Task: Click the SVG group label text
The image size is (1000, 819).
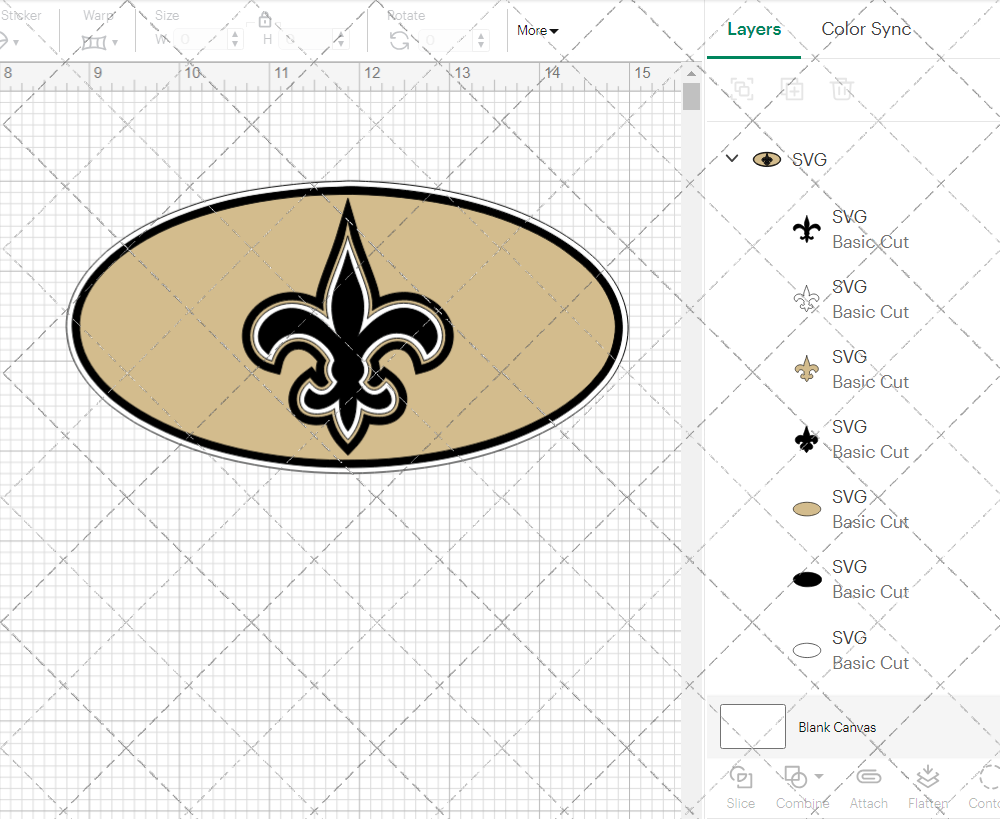Action: pos(809,159)
